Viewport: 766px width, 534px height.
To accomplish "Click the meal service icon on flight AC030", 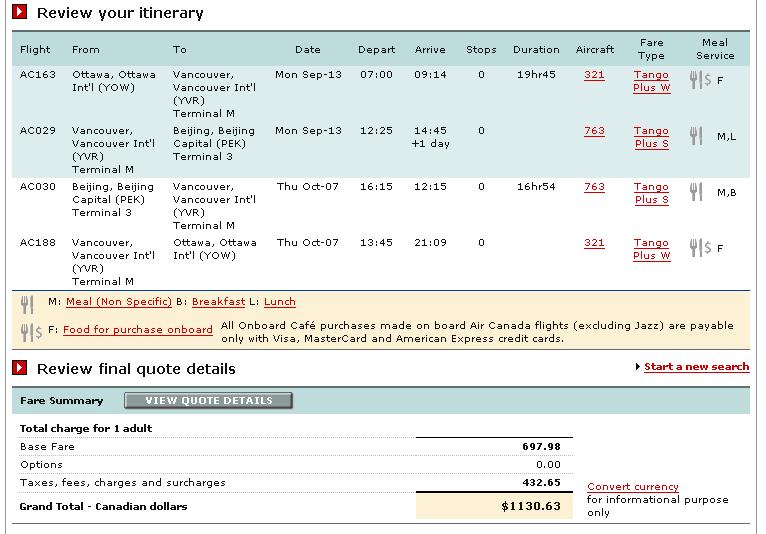I will [696, 192].
